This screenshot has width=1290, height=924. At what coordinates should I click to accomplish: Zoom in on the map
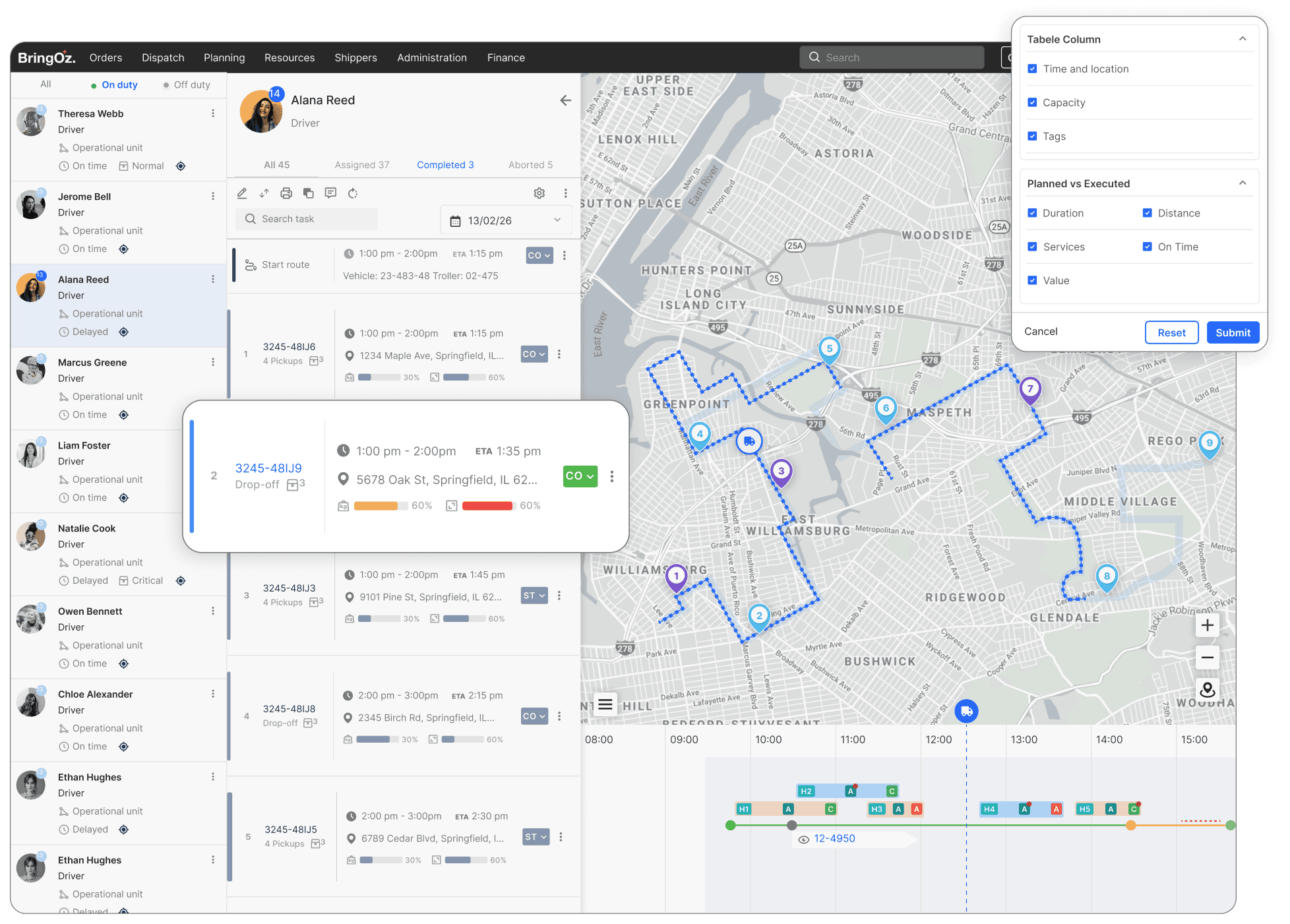(1207, 625)
